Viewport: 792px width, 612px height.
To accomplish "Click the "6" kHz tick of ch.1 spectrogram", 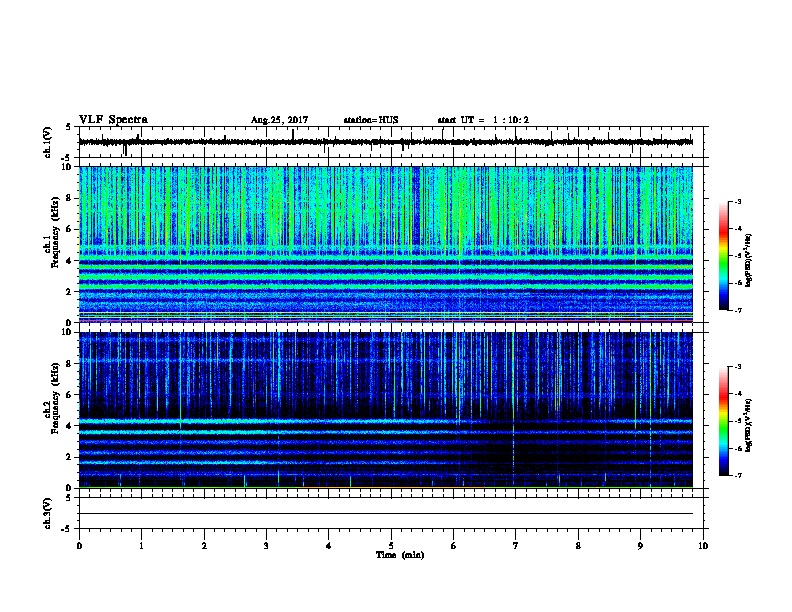I will (70, 229).
